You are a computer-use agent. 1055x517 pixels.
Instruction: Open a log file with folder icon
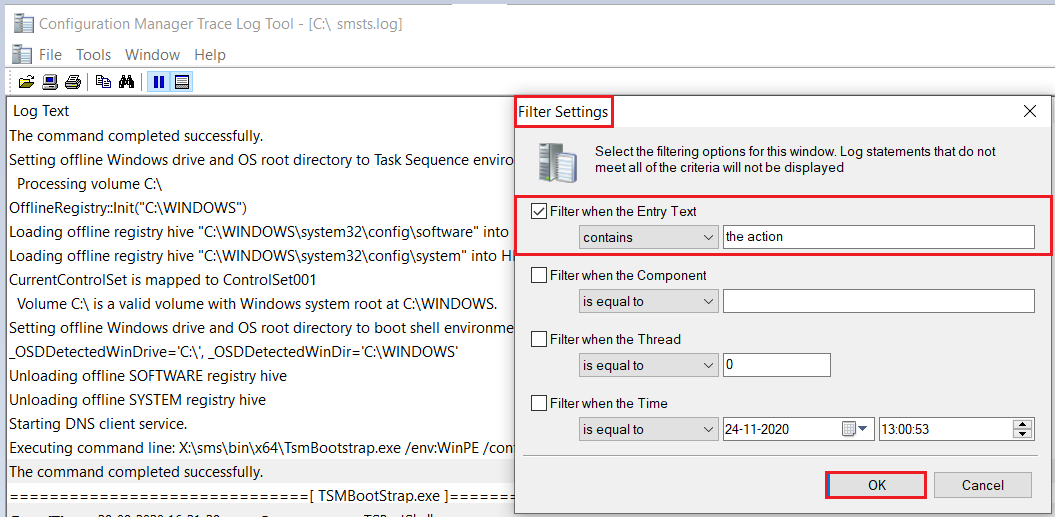pyautogui.click(x=26, y=82)
